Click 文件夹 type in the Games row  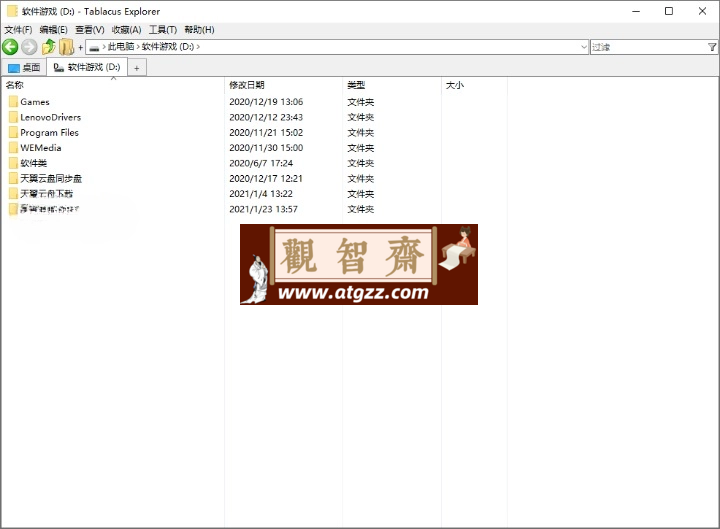[x=360, y=102]
